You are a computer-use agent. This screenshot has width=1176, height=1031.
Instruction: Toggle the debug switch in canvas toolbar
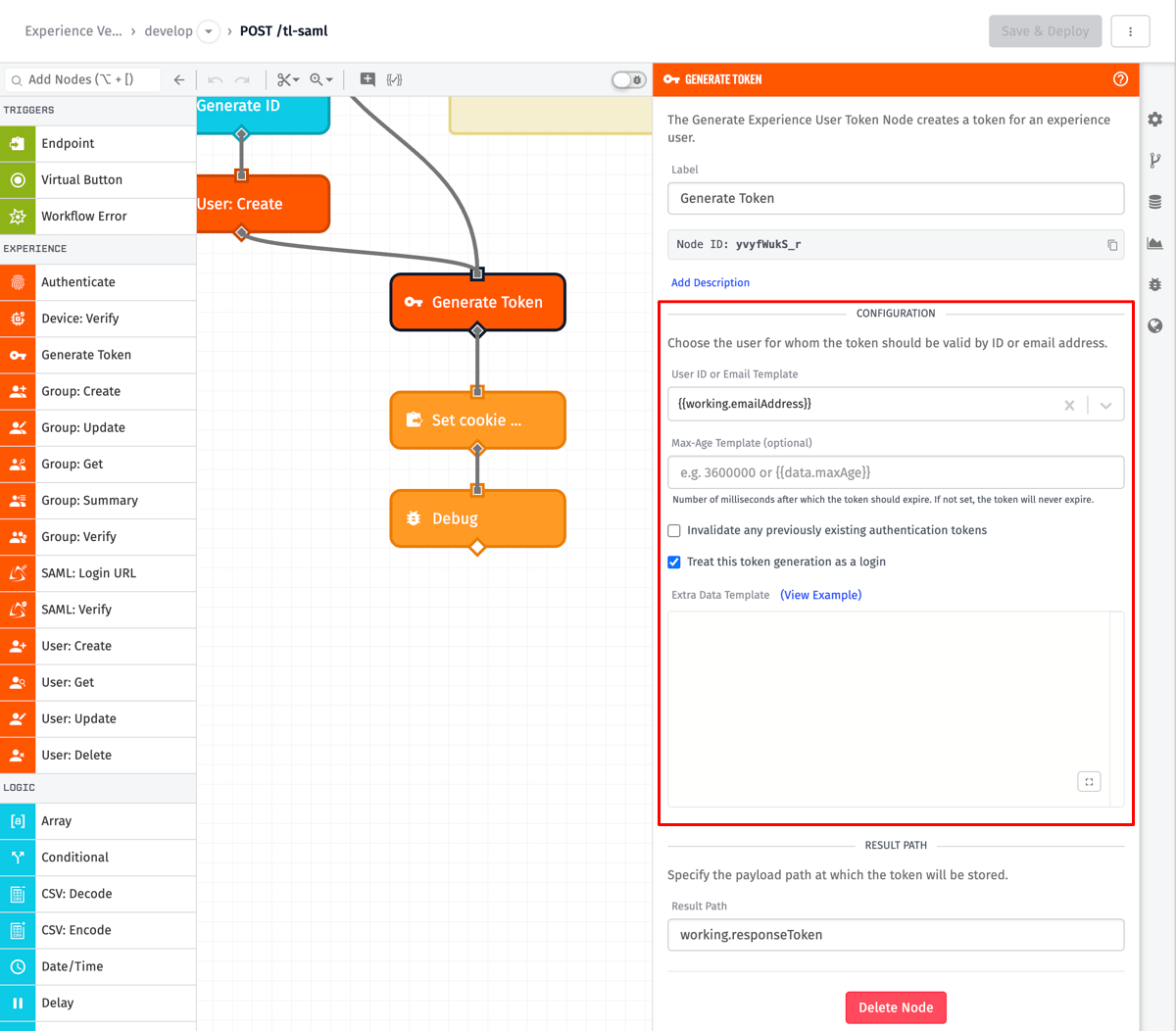[628, 79]
